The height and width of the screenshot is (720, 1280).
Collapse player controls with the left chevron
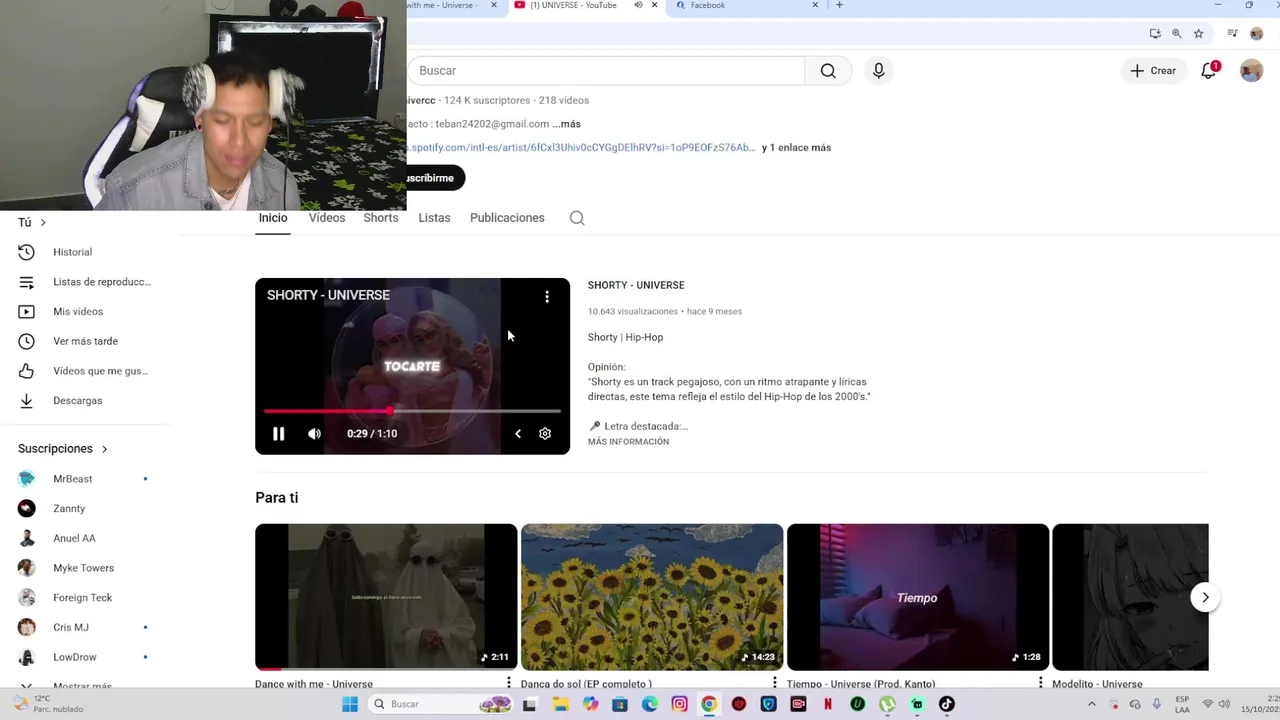[517, 434]
